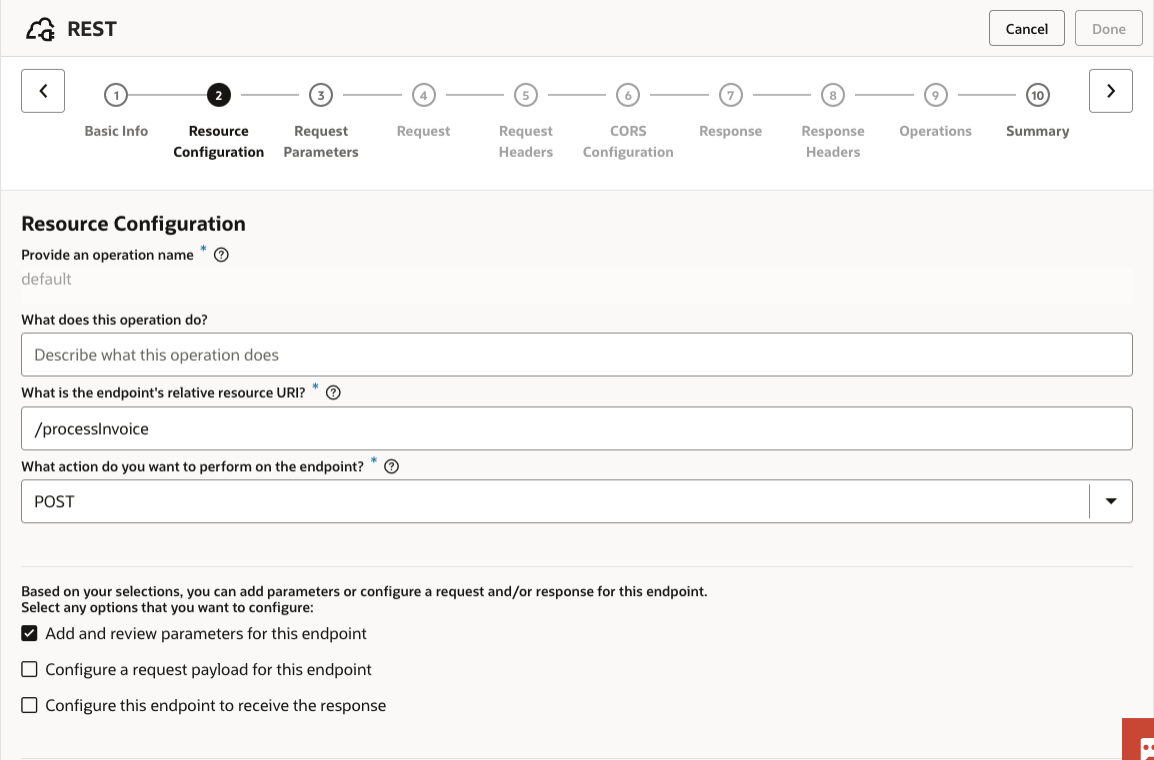This screenshot has width=1154, height=760.
Task: Check Configure endpoint to receive response
Action: (30, 706)
